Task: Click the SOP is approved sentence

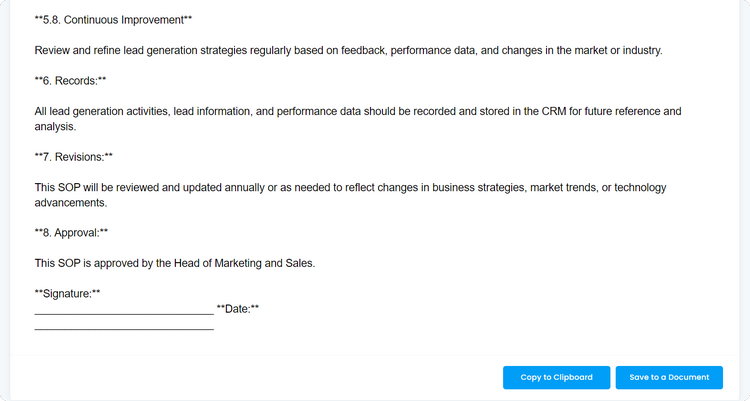Action: (175, 263)
